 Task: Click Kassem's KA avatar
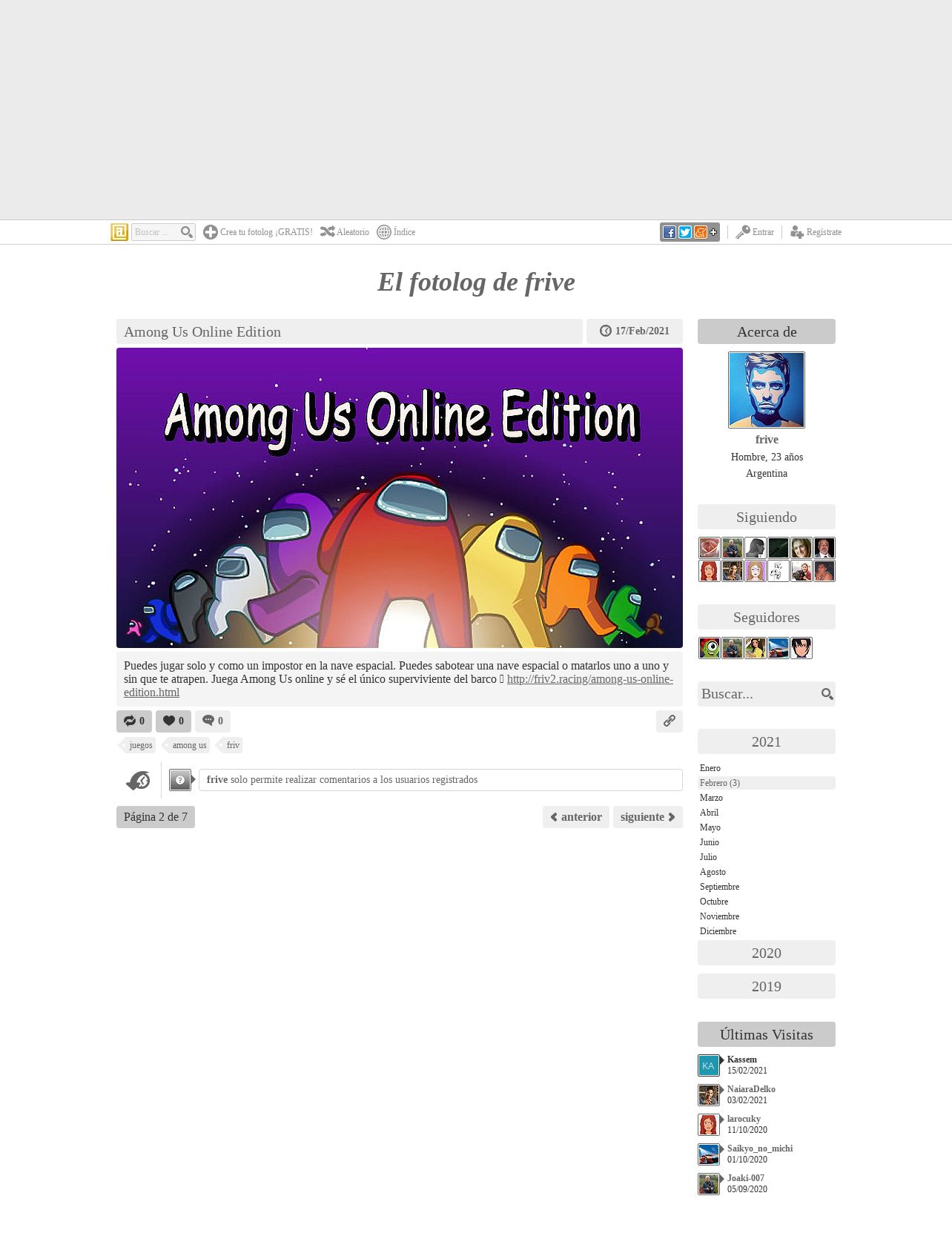(x=709, y=1065)
